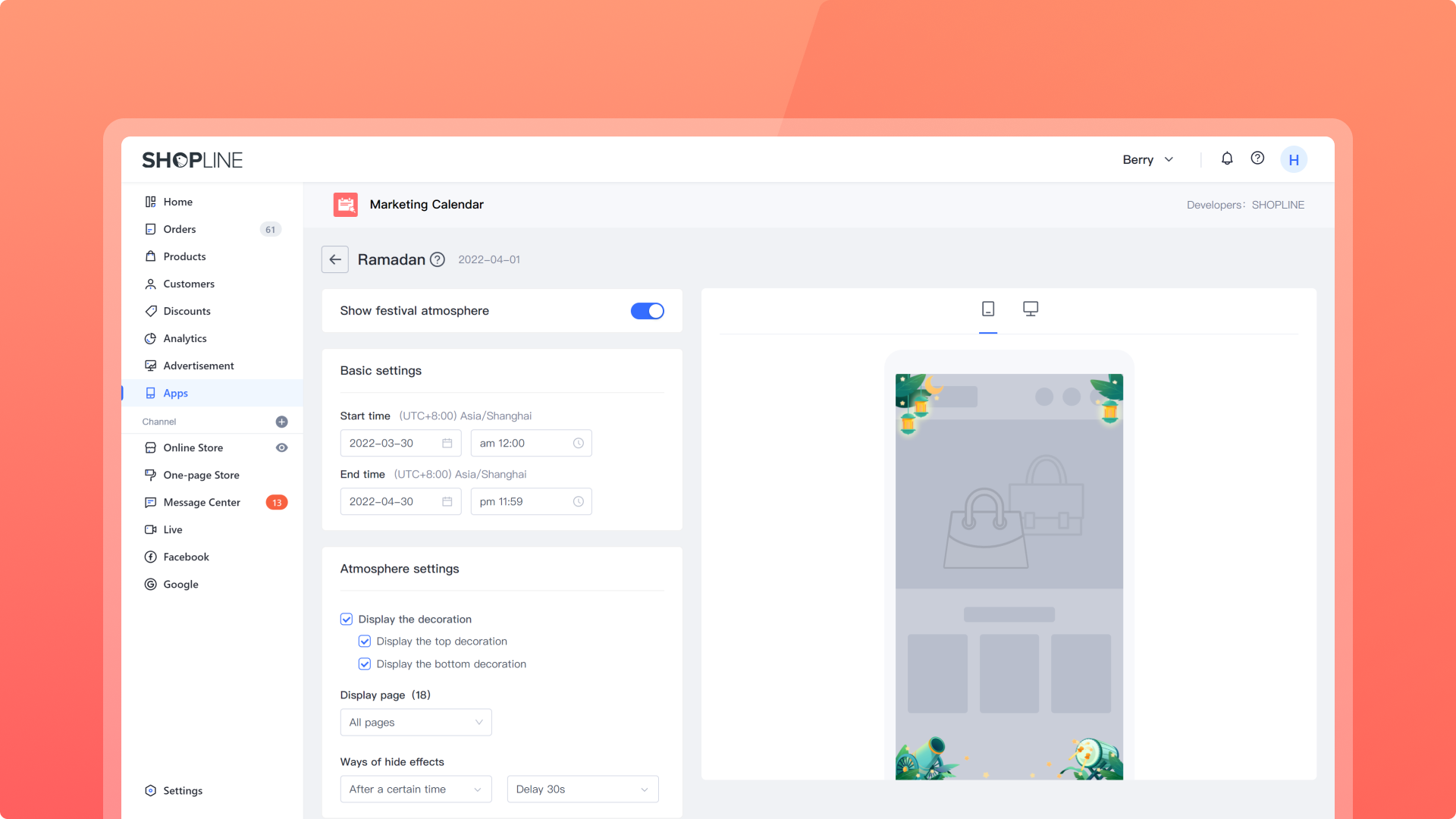The height and width of the screenshot is (819, 1456).
Task: Click the start date 2022-03-30 field
Action: (400, 443)
